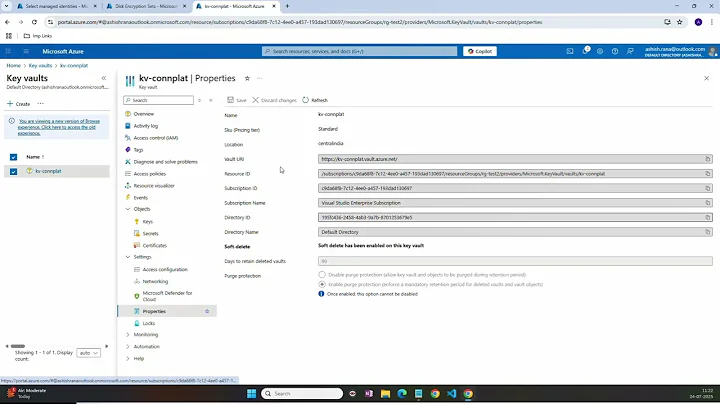Select Enable purge protection radio button
The width and height of the screenshot is (720, 404).
[x=322, y=284]
